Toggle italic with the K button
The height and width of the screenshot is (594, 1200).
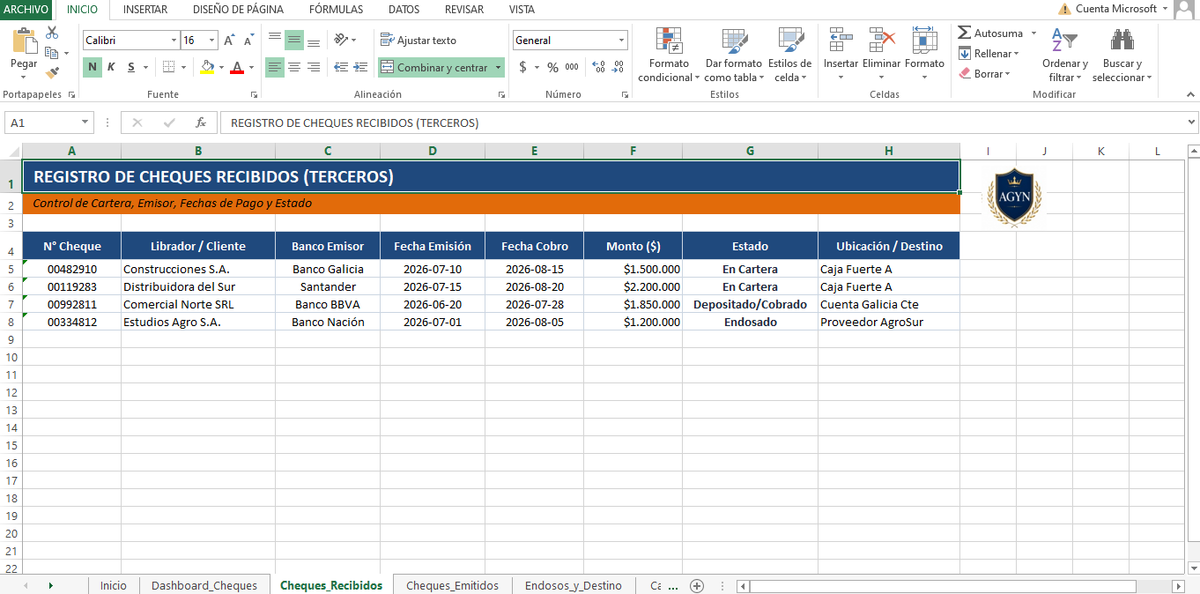point(111,67)
